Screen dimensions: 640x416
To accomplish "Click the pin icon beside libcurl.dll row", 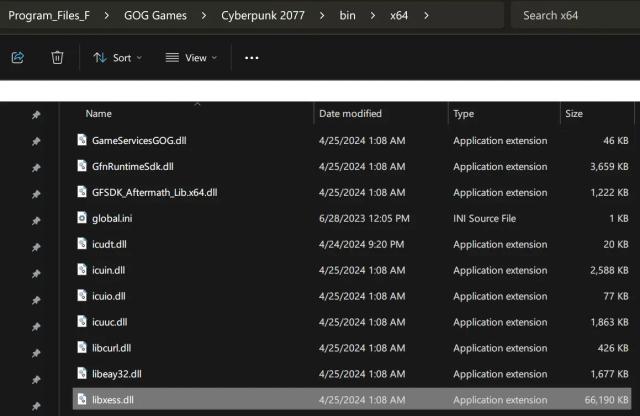I will pos(36,353).
